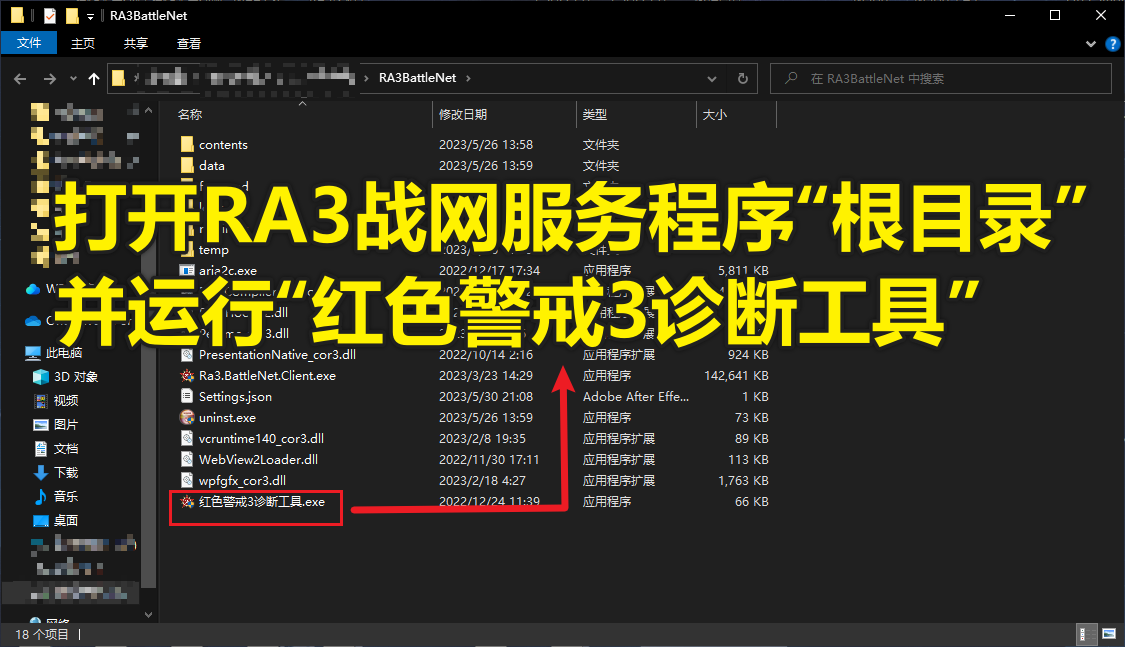
Task: Click the search box for RA3BattleNet
Action: 941,78
